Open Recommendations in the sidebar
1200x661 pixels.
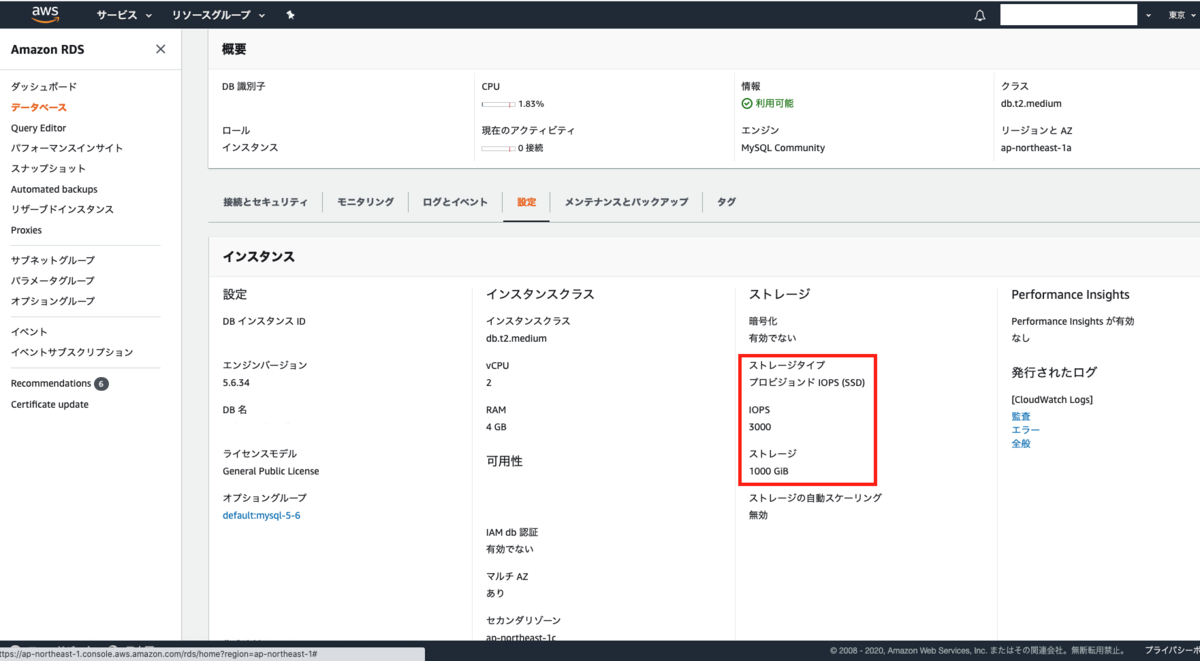tap(51, 384)
